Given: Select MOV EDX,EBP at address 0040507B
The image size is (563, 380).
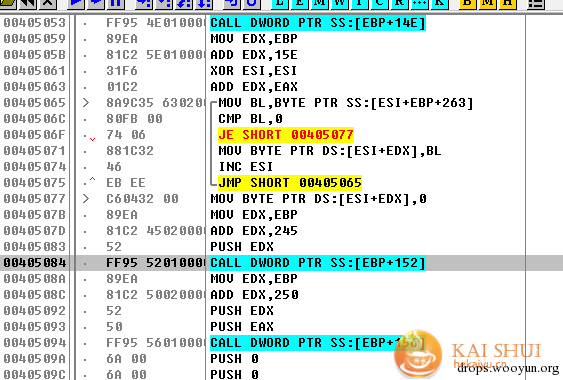Looking at the screenshot, I should [254, 215].
